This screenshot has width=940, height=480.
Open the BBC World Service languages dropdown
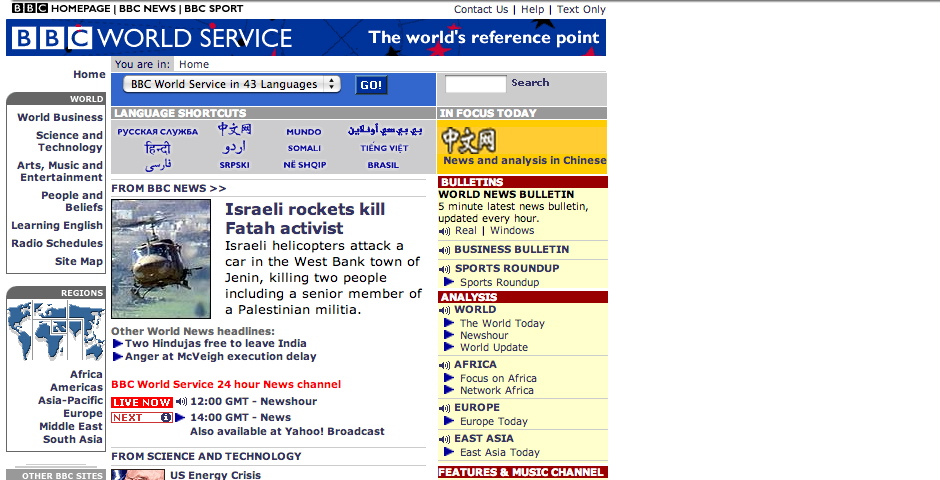tap(231, 84)
